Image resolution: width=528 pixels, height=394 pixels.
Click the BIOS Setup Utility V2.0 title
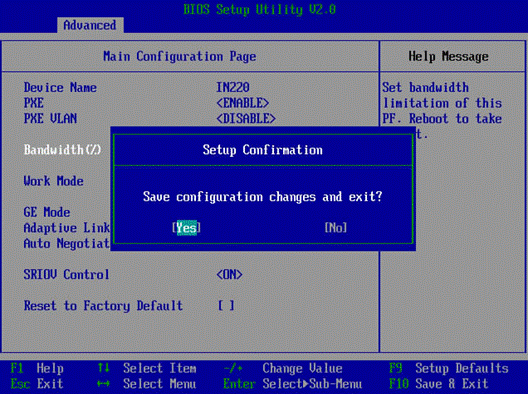pos(260,9)
